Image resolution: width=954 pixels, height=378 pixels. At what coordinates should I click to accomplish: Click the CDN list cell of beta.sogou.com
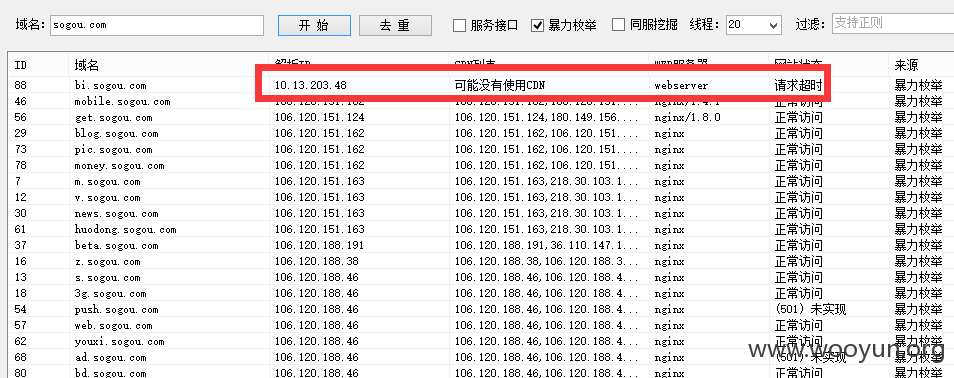(x=546, y=245)
